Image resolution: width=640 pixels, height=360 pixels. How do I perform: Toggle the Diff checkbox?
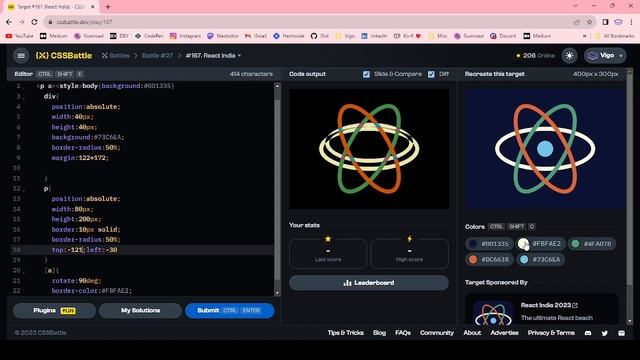431,74
